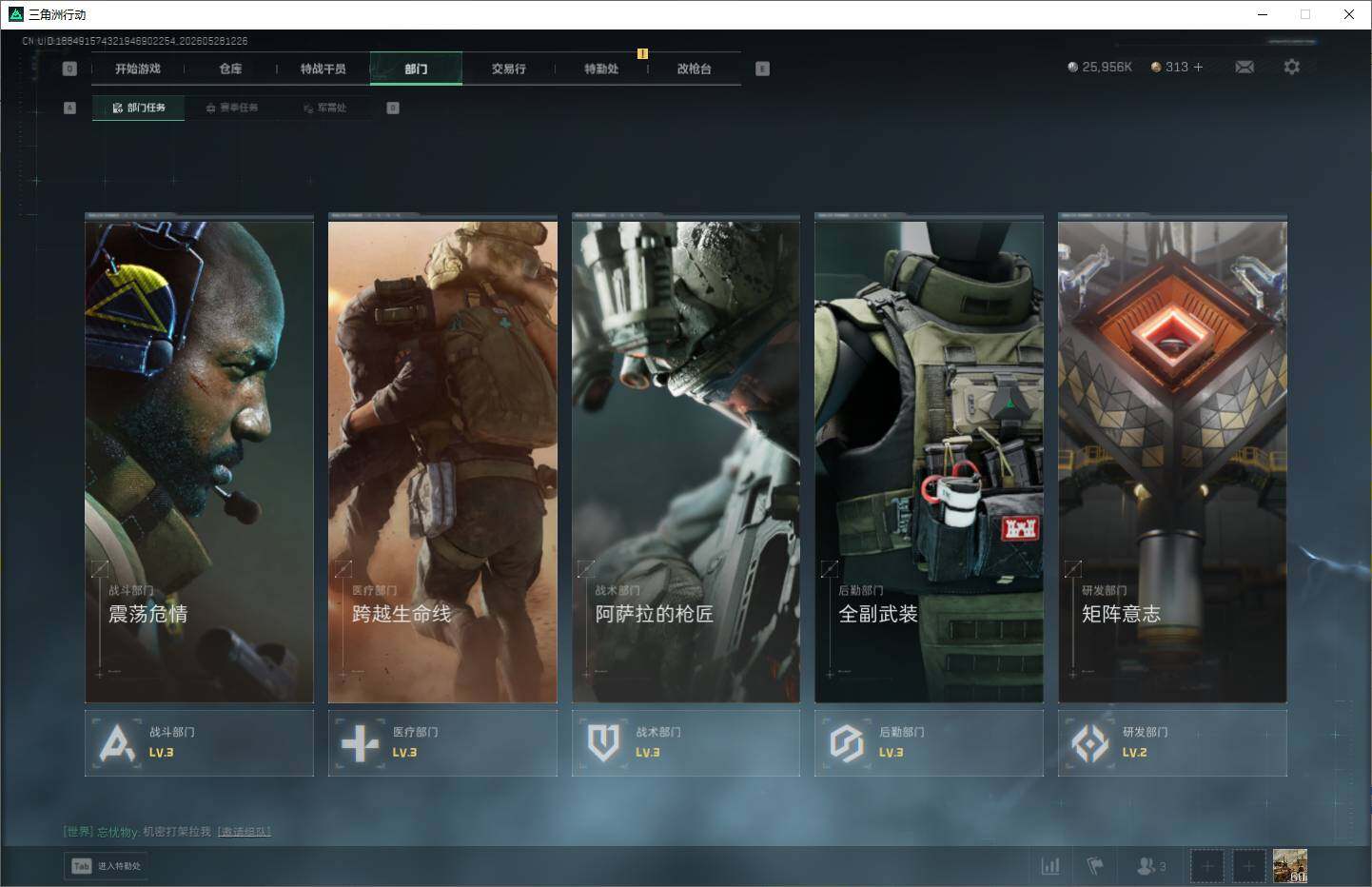The image size is (1372, 887).
Task: Select the 部门 tab
Action: [x=416, y=69]
